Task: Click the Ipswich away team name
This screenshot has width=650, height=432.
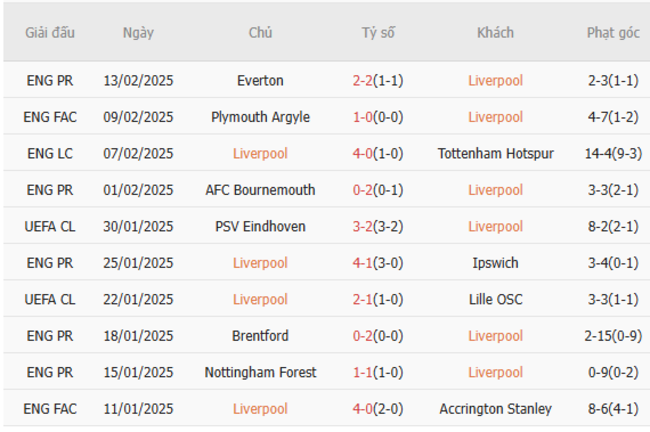Action: click(x=495, y=263)
